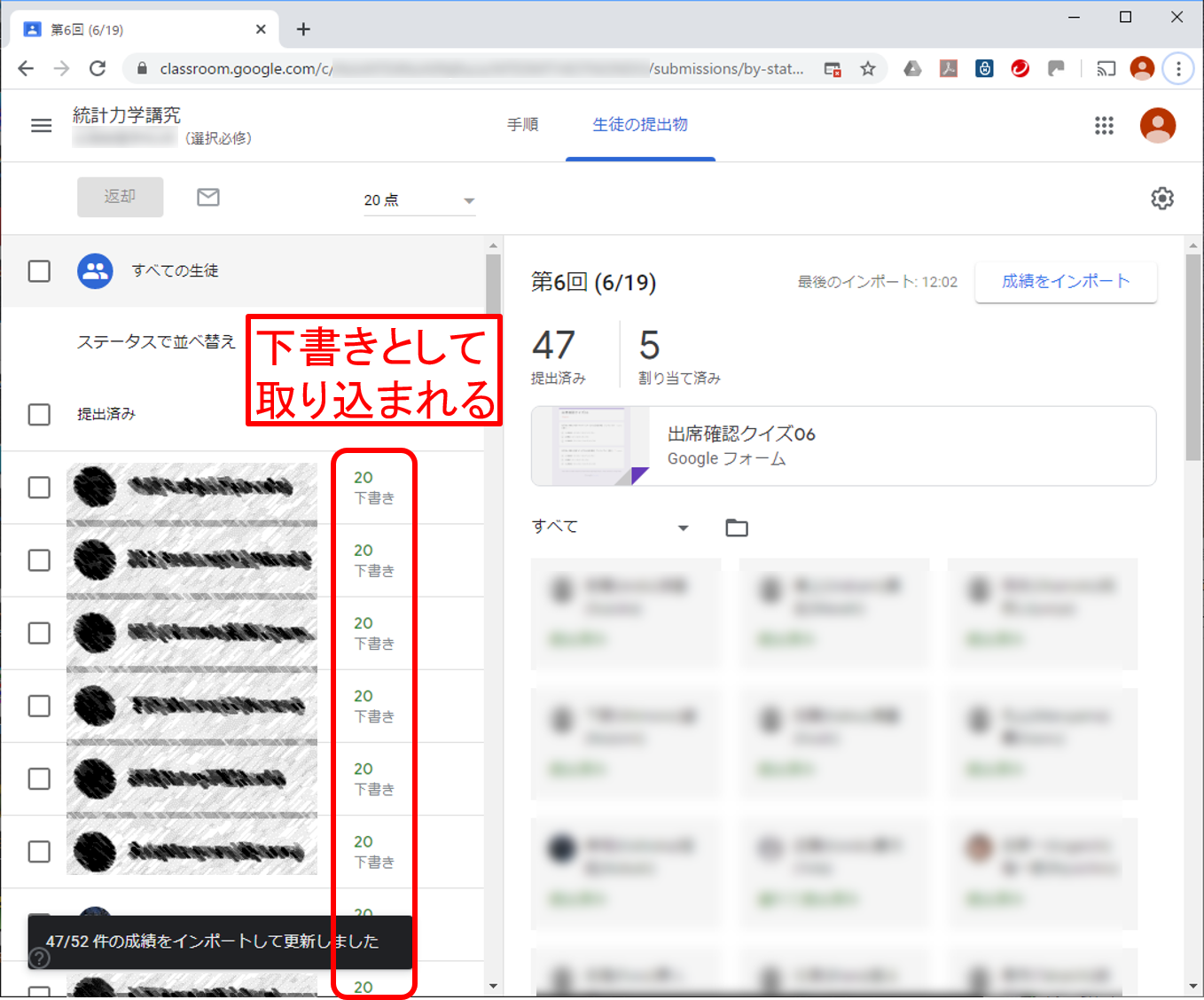This screenshot has height=1000, width=1204.
Task: Click the email students envelope icon
Action: (208, 197)
